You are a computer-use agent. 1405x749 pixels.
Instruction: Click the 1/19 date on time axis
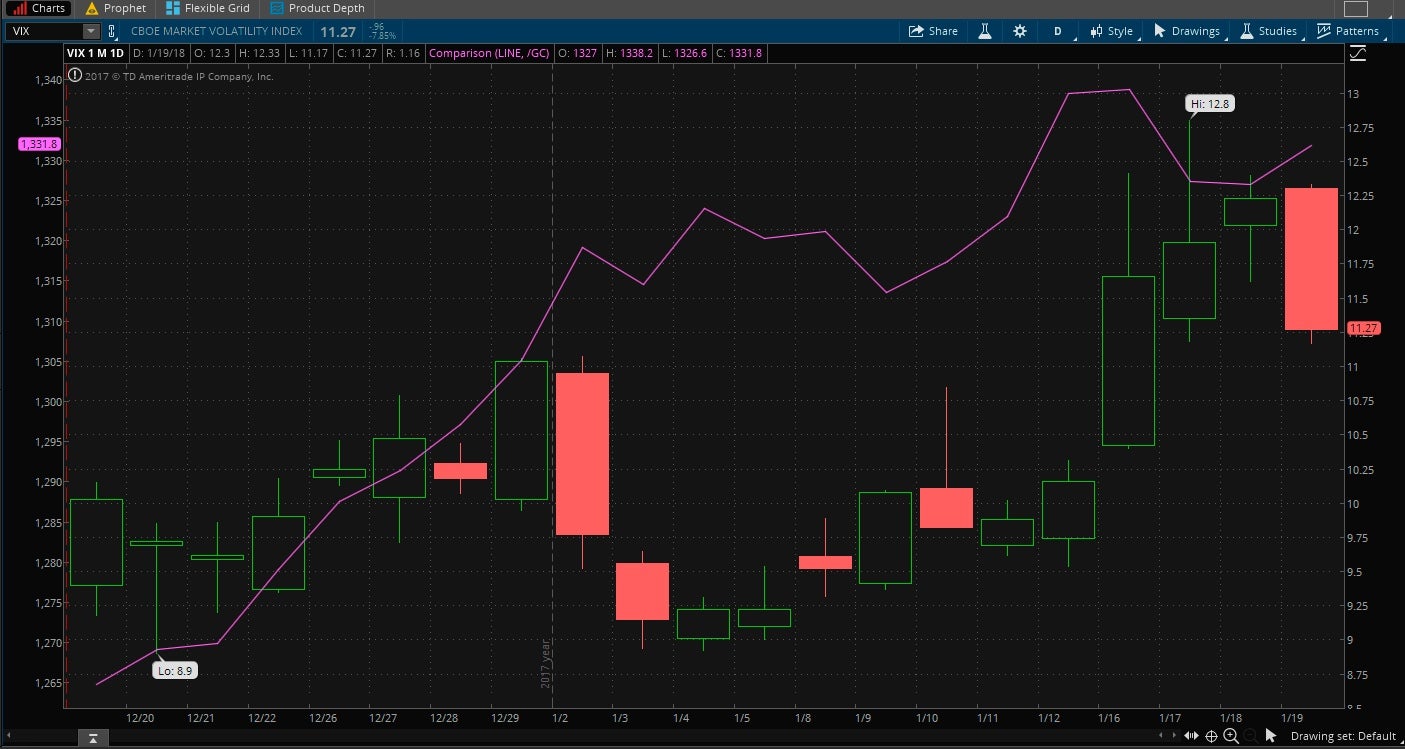coord(1292,718)
